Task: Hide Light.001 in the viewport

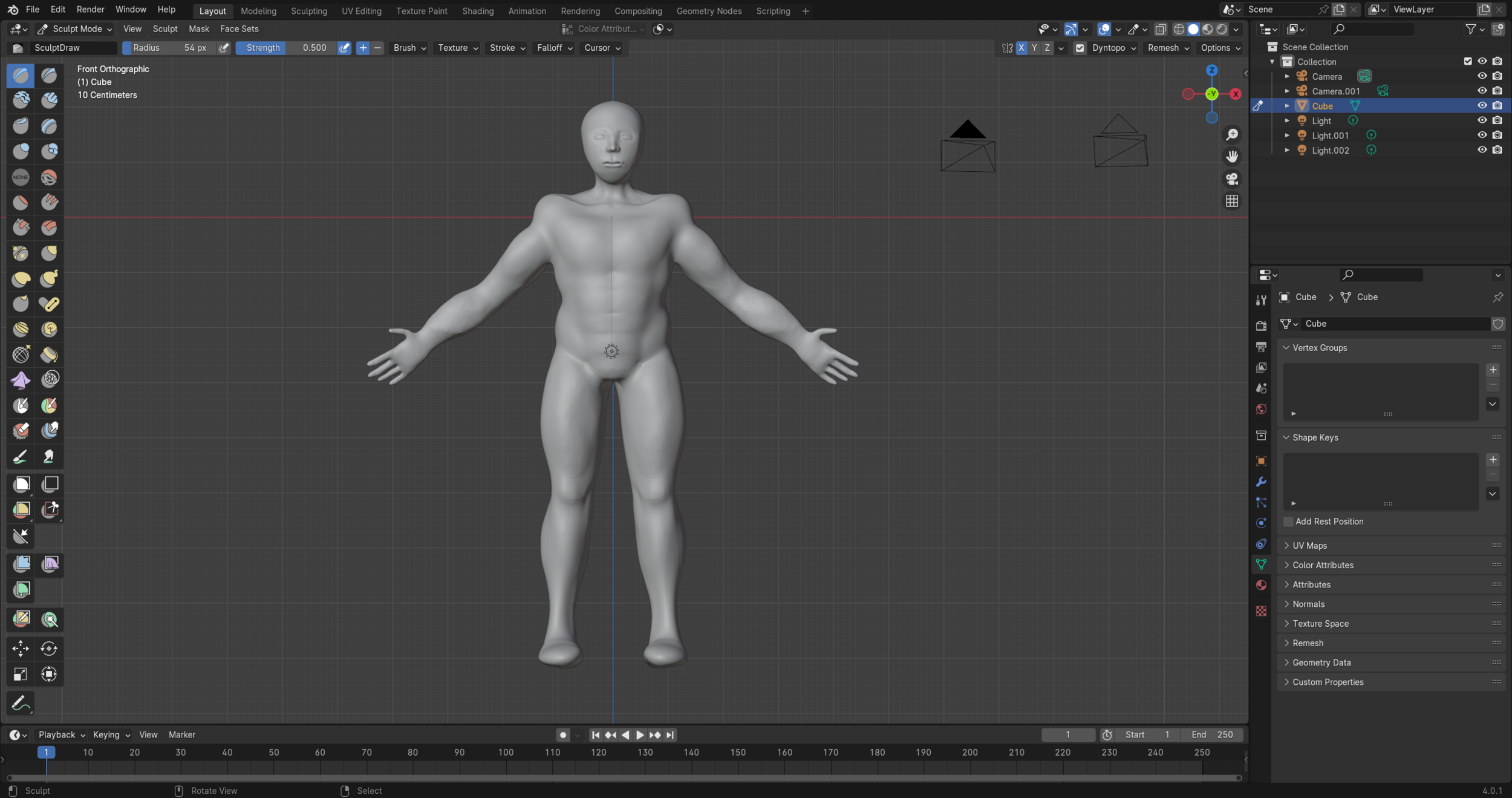Action: 1483,135
